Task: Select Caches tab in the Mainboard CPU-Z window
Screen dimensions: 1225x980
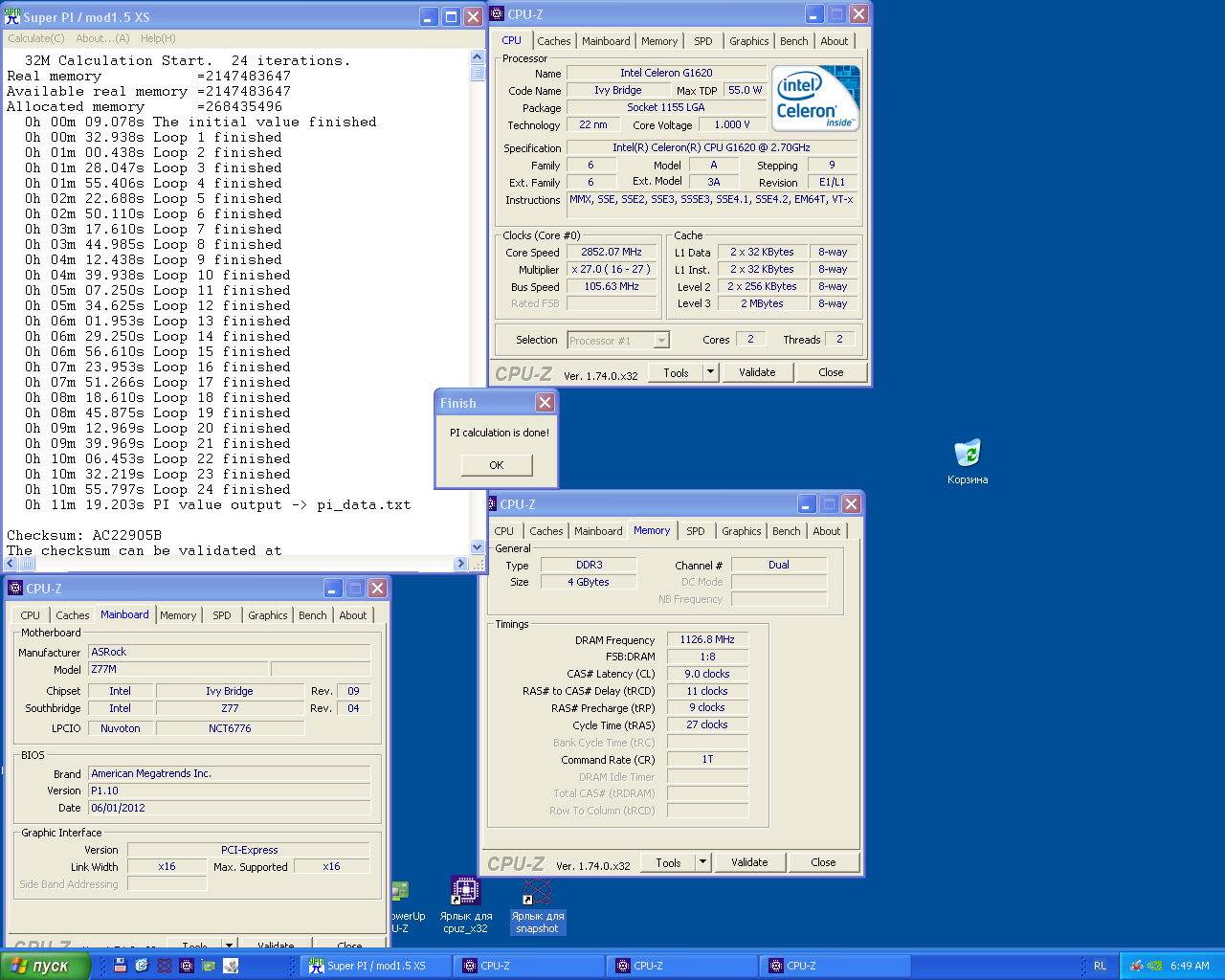Action: 72,615
